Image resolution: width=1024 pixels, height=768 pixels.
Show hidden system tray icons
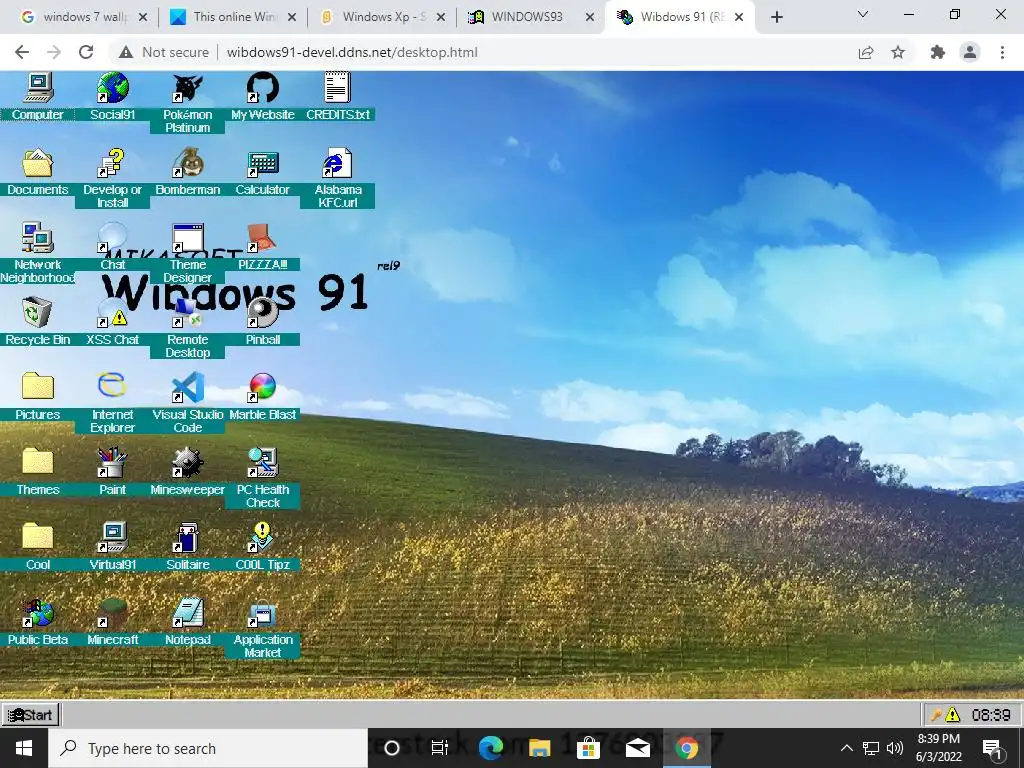(x=846, y=748)
